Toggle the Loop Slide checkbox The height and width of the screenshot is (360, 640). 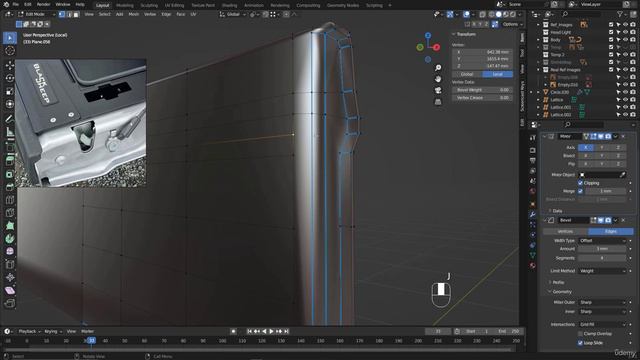pyautogui.click(x=580, y=343)
